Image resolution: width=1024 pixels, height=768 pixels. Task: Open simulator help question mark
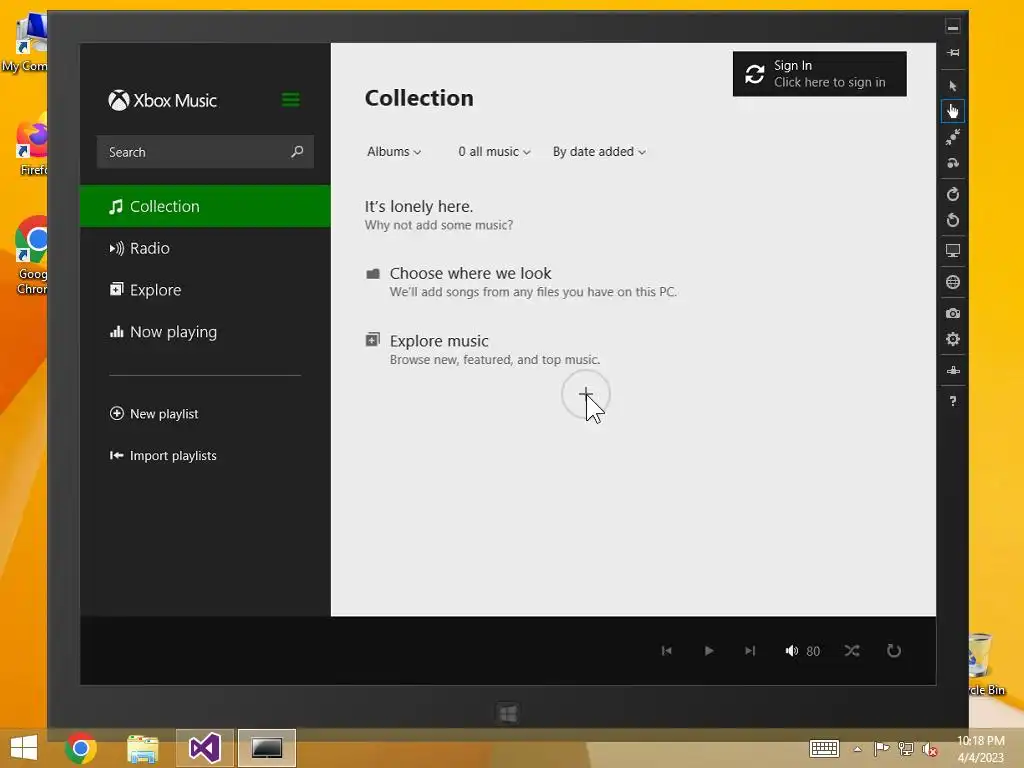[953, 401]
